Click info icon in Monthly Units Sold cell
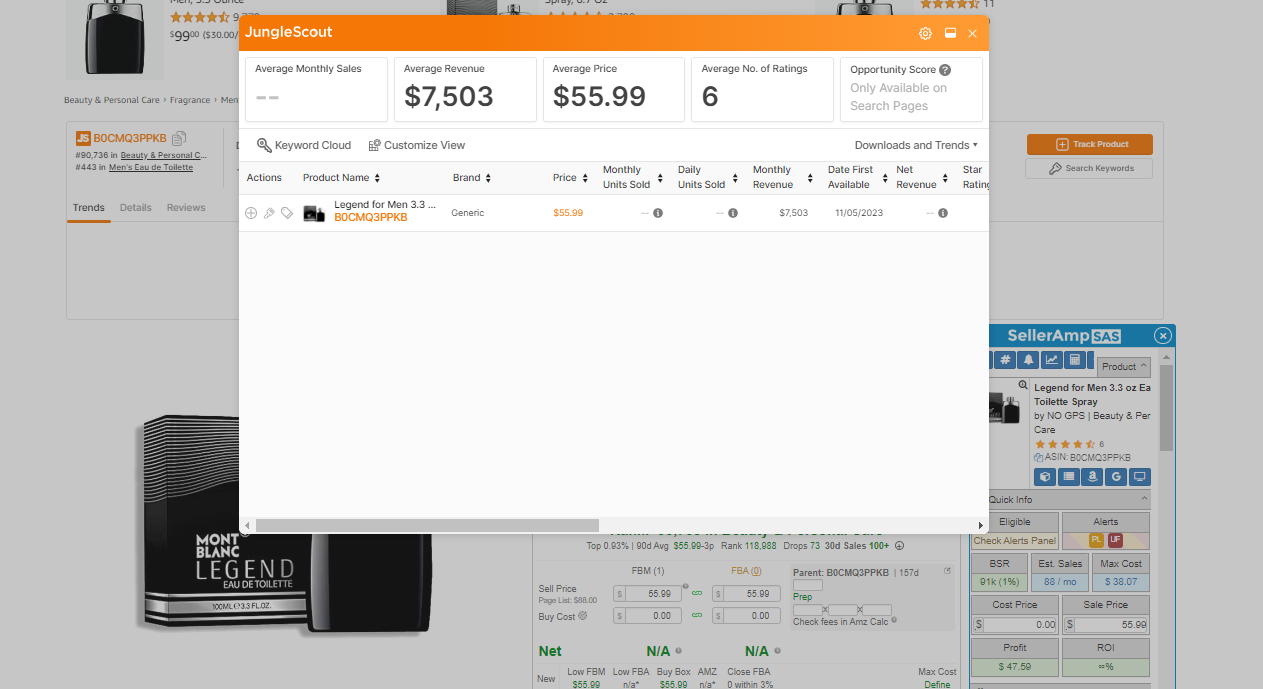Viewport: 1263px width, 689px height. [x=658, y=213]
